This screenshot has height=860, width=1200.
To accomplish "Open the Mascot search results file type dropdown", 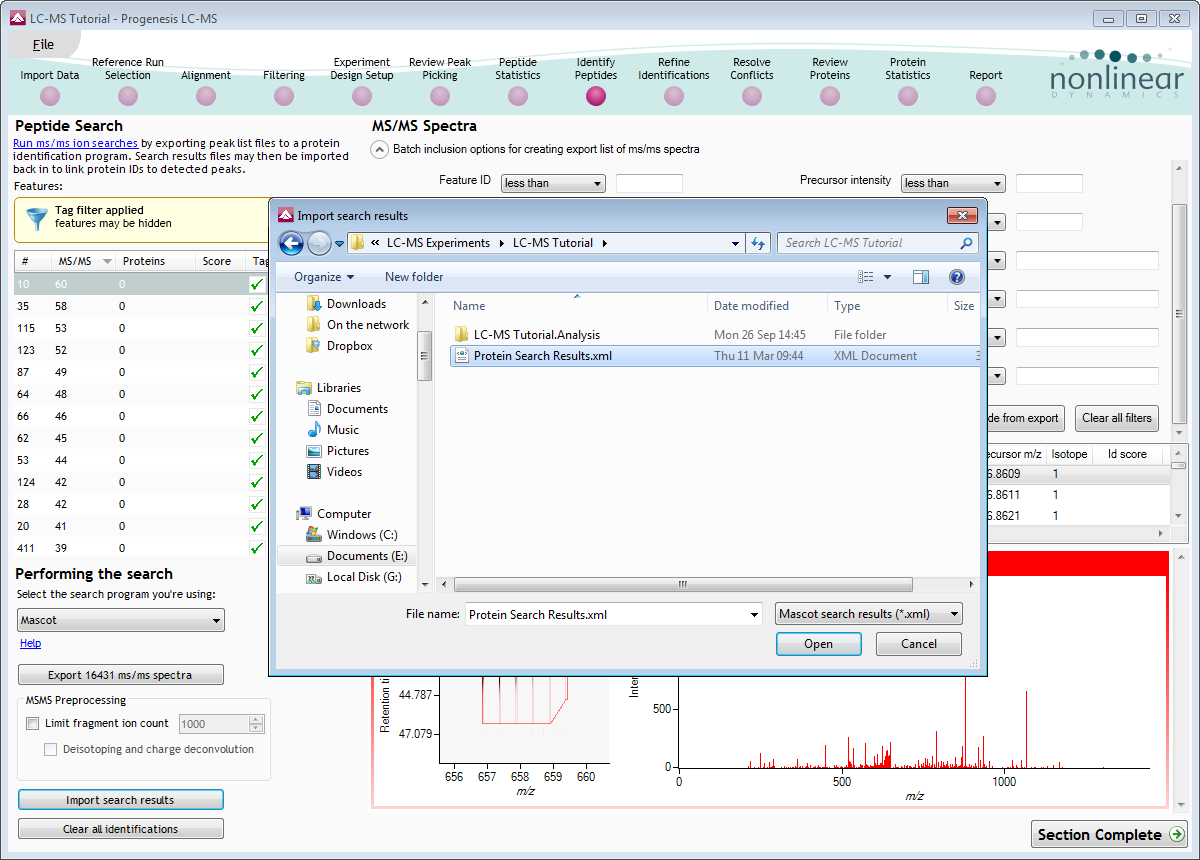I will [x=869, y=614].
